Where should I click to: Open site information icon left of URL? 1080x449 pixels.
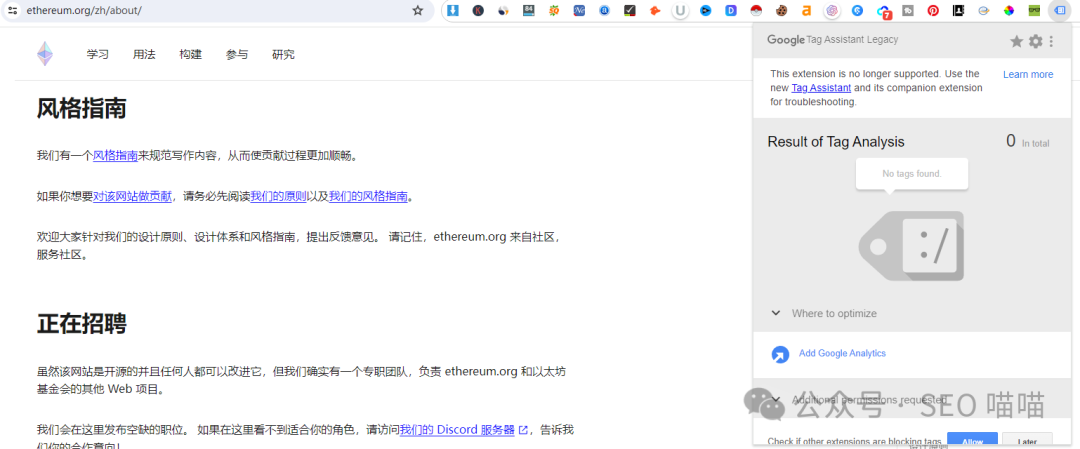[13, 10]
